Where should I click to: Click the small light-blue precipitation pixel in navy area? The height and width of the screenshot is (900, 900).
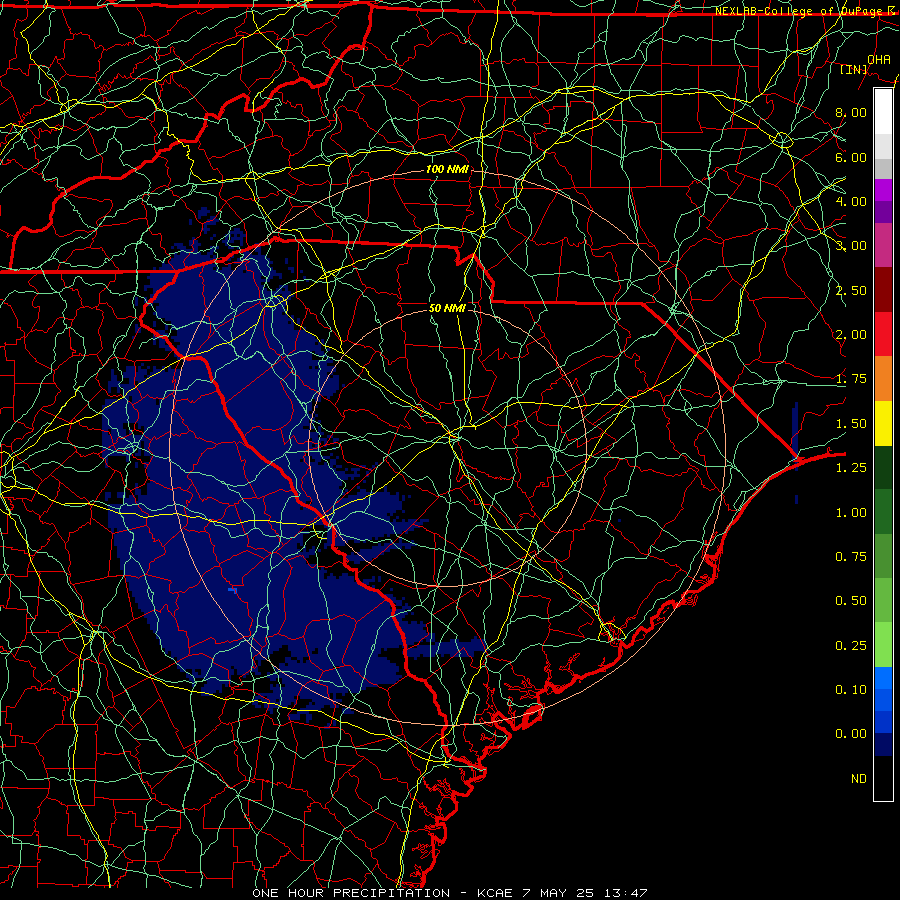point(232,589)
